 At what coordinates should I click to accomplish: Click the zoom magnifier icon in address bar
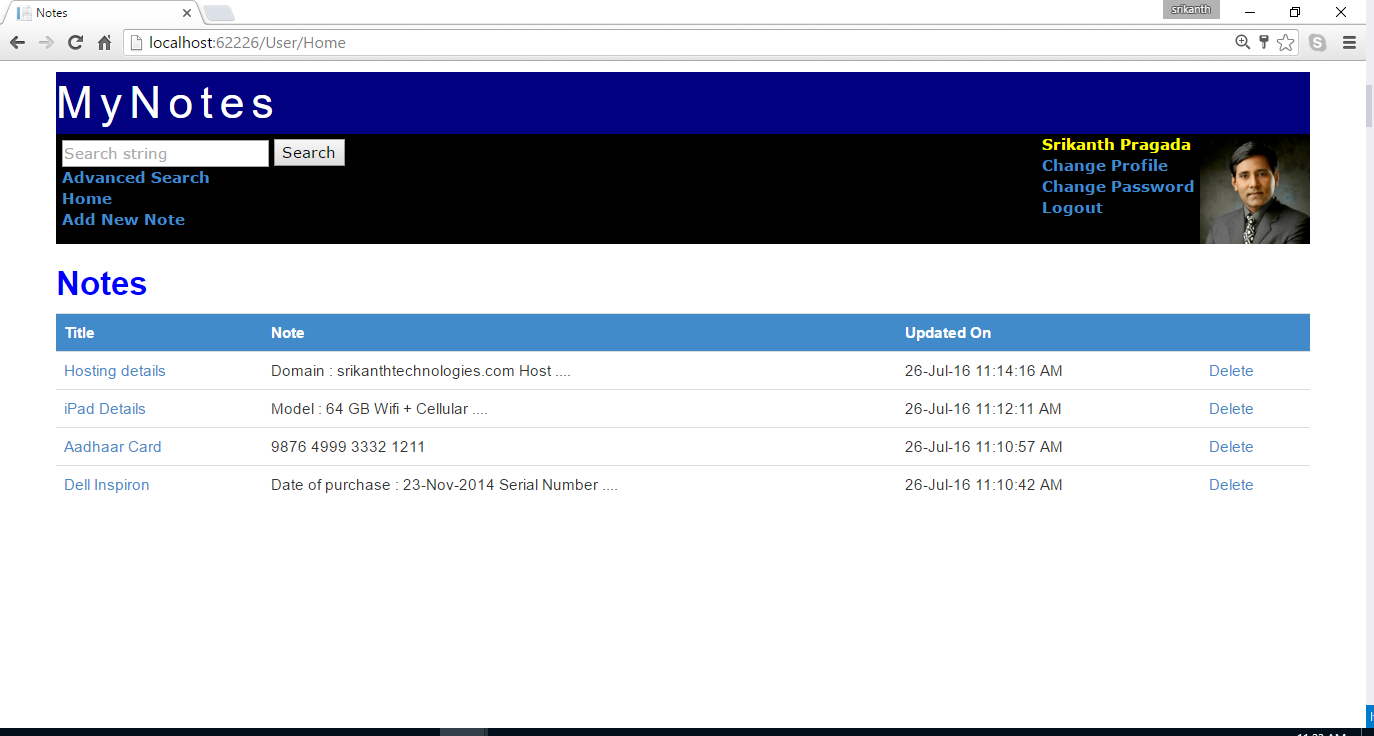point(1242,42)
